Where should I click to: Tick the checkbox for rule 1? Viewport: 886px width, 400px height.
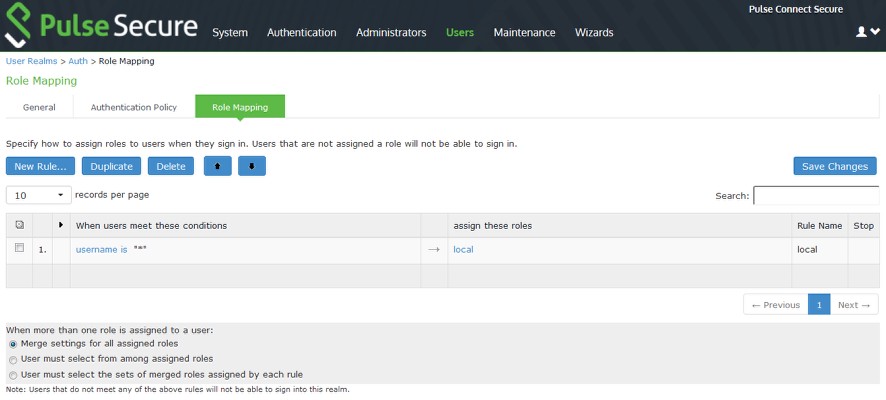[x=19, y=249]
